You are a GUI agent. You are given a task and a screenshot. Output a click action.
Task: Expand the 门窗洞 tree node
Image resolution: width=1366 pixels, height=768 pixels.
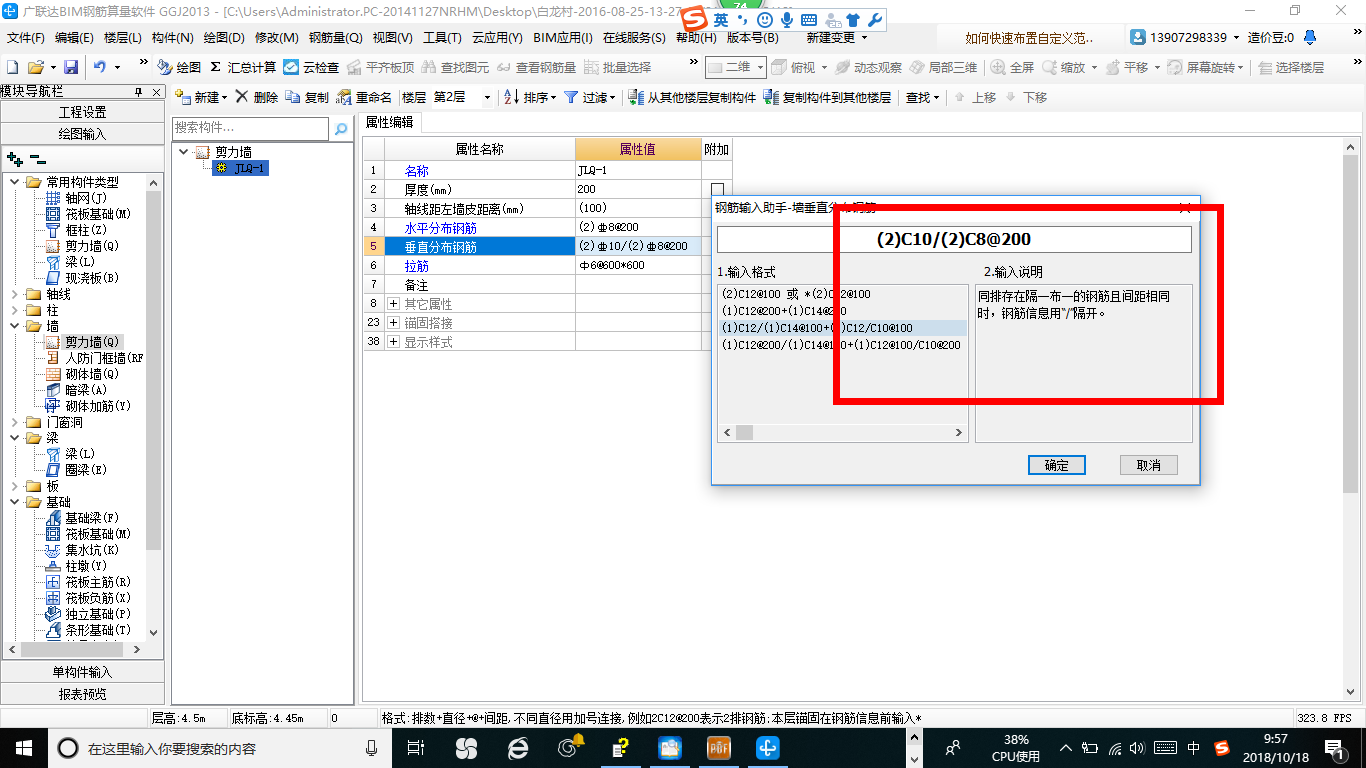(x=15, y=422)
